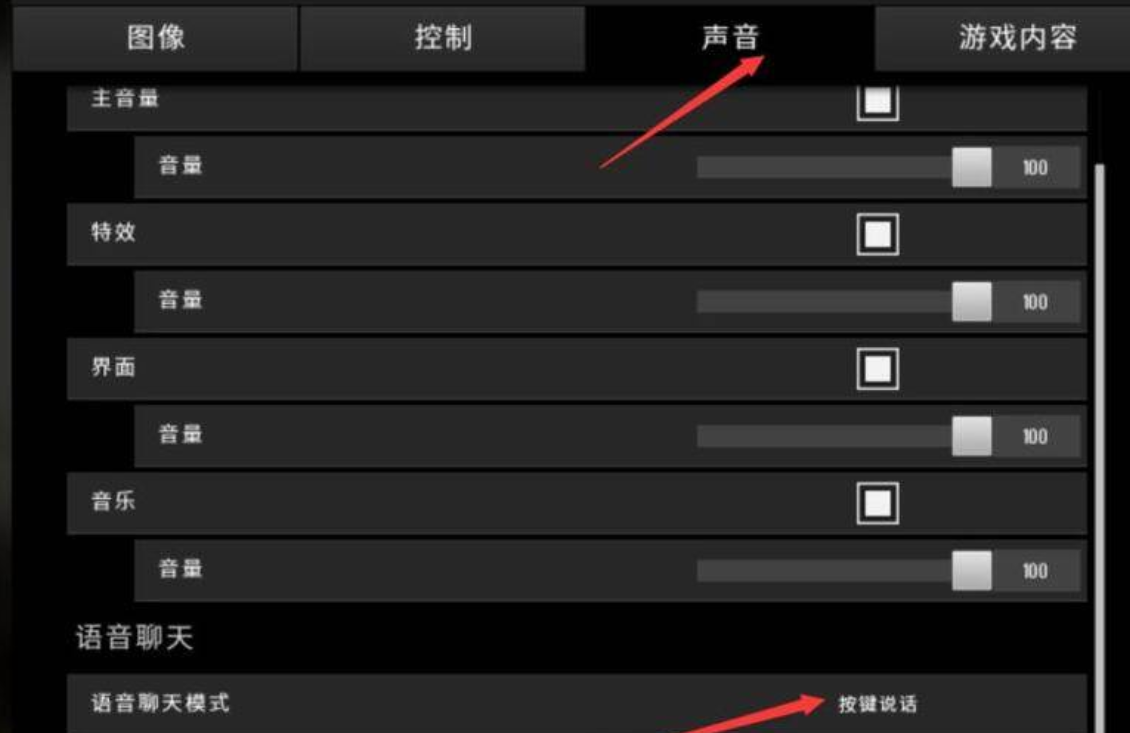Image resolution: width=1130 pixels, height=733 pixels.
Task: Click the vertical scrollbar on the right
Action: click(x=1099, y=447)
